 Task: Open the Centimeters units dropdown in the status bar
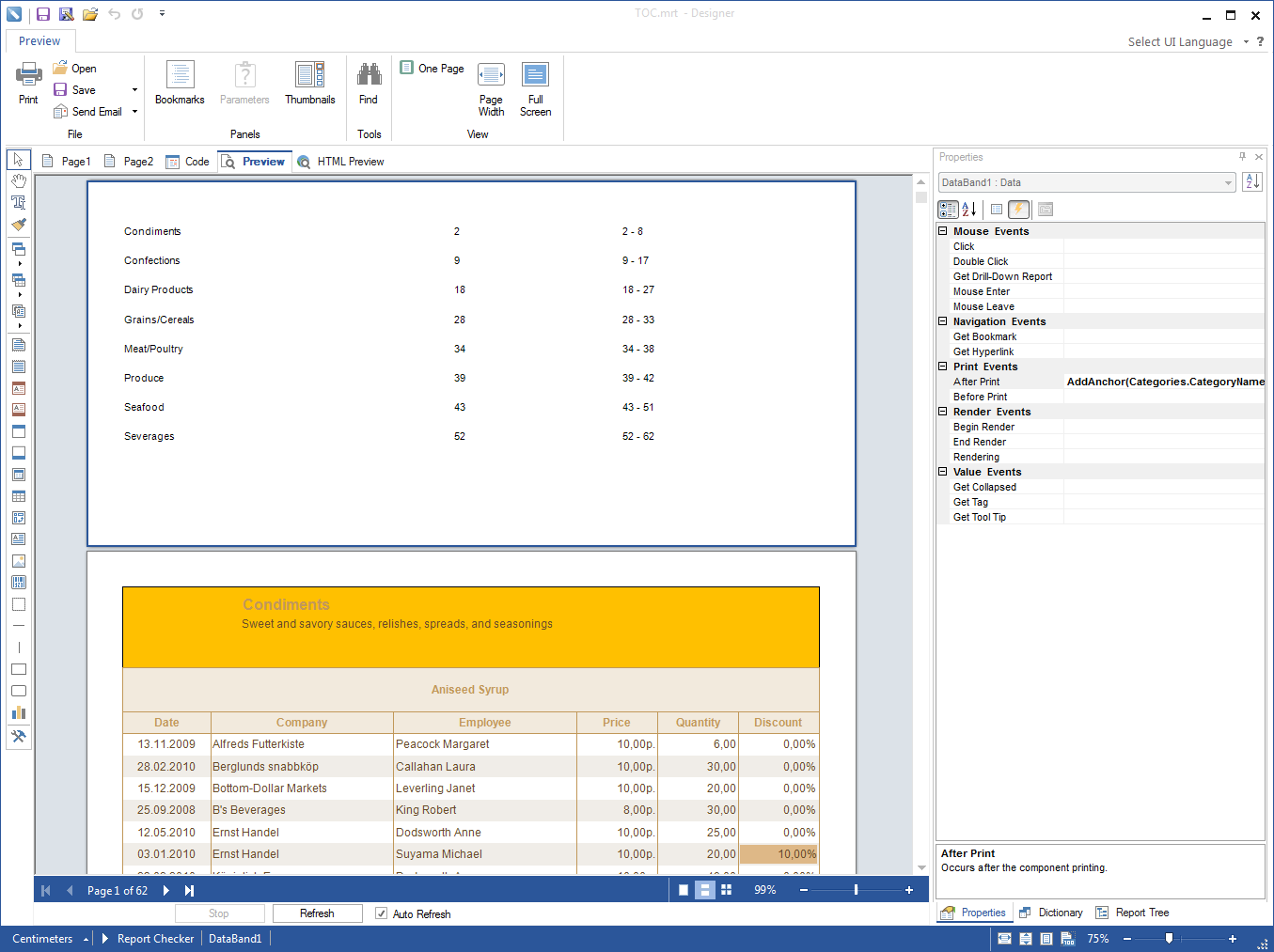pos(51,939)
